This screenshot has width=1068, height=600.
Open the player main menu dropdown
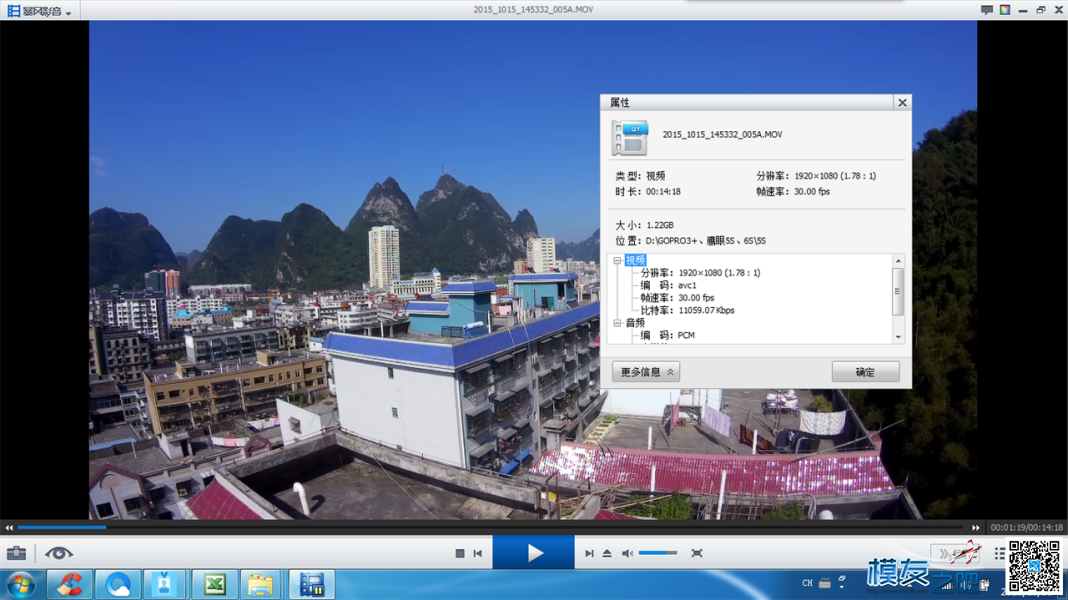[x=39, y=11]
